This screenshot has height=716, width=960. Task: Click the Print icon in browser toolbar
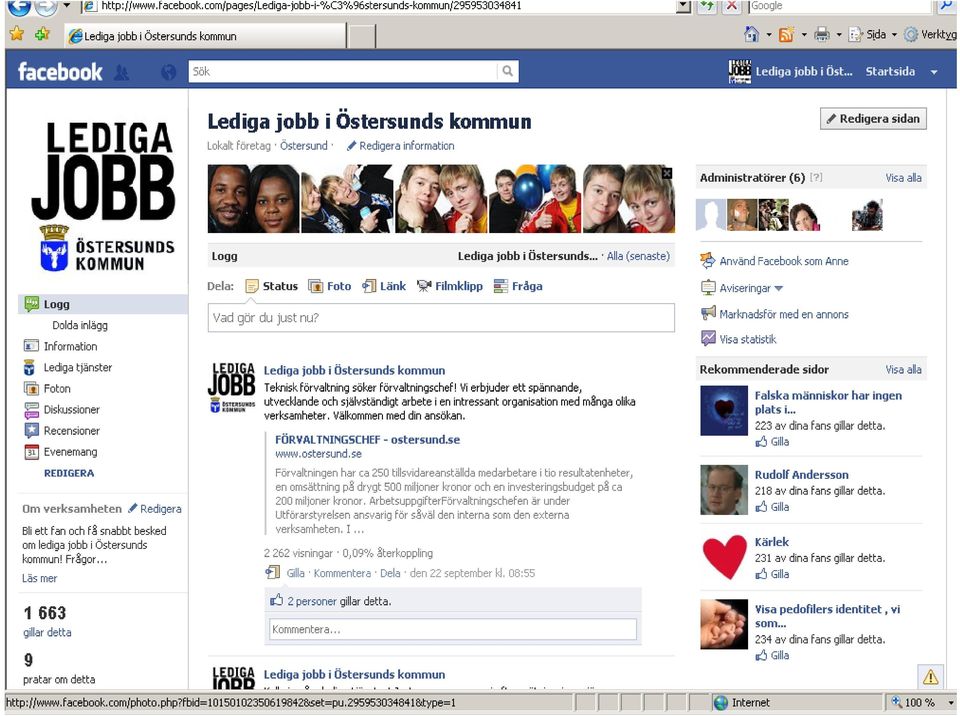822,34
